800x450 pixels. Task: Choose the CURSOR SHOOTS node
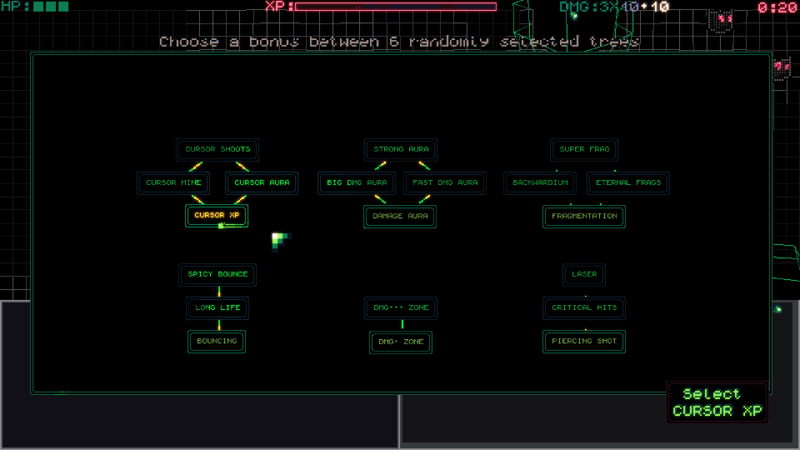tap(217, 149)
